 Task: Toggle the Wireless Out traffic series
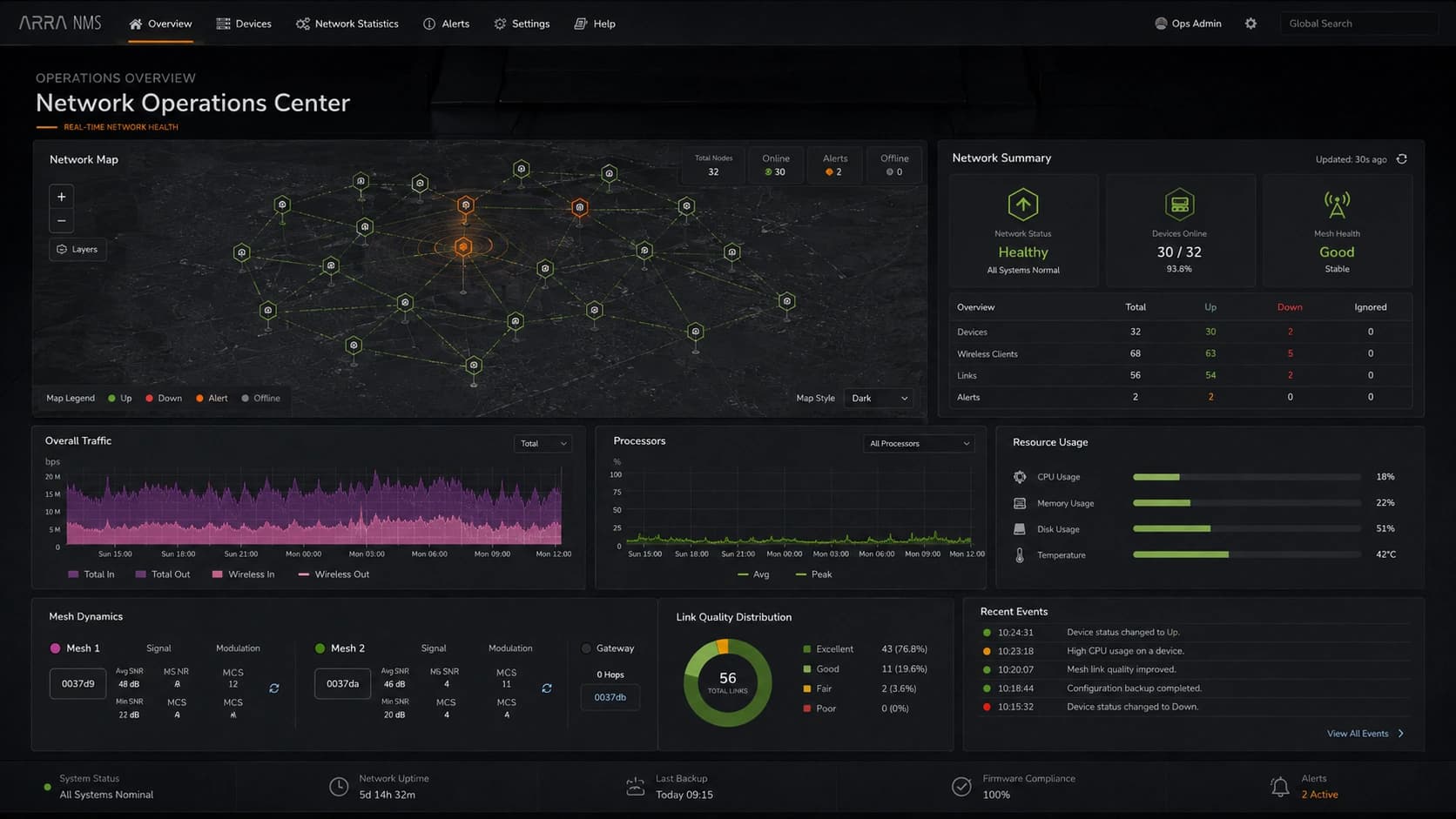(x=334, y=574)
